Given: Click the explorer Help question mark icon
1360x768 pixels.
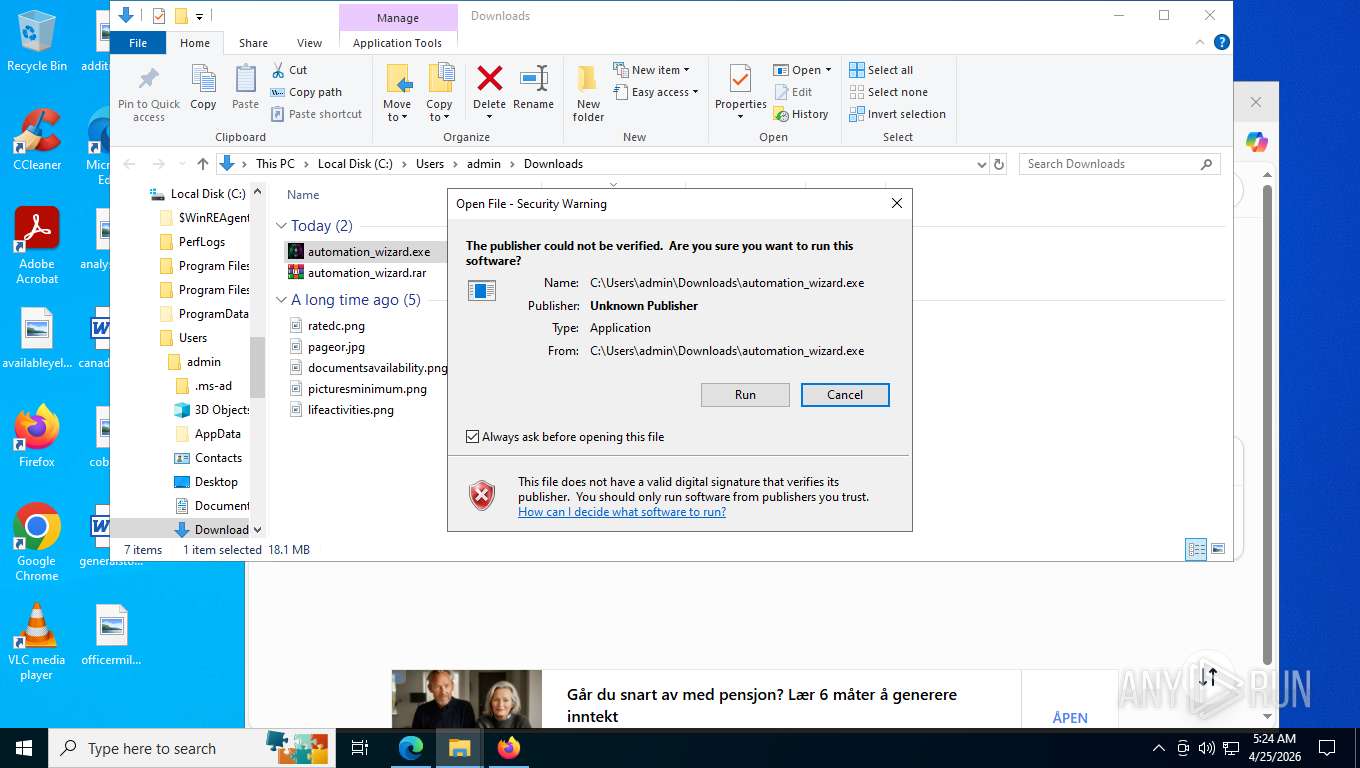Looking at the screenshot, I should pyautogui.click(x=1221, y=42).
